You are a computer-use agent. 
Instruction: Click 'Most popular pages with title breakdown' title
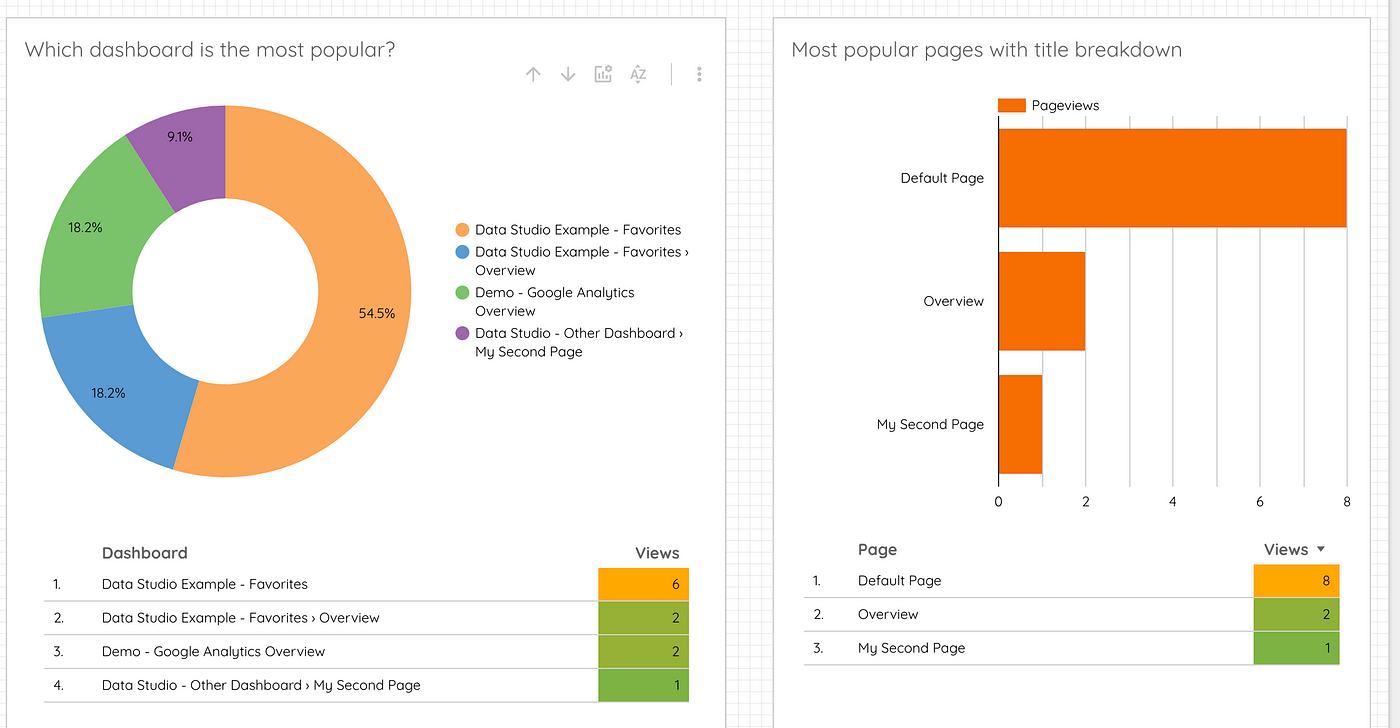coord(986,49)
